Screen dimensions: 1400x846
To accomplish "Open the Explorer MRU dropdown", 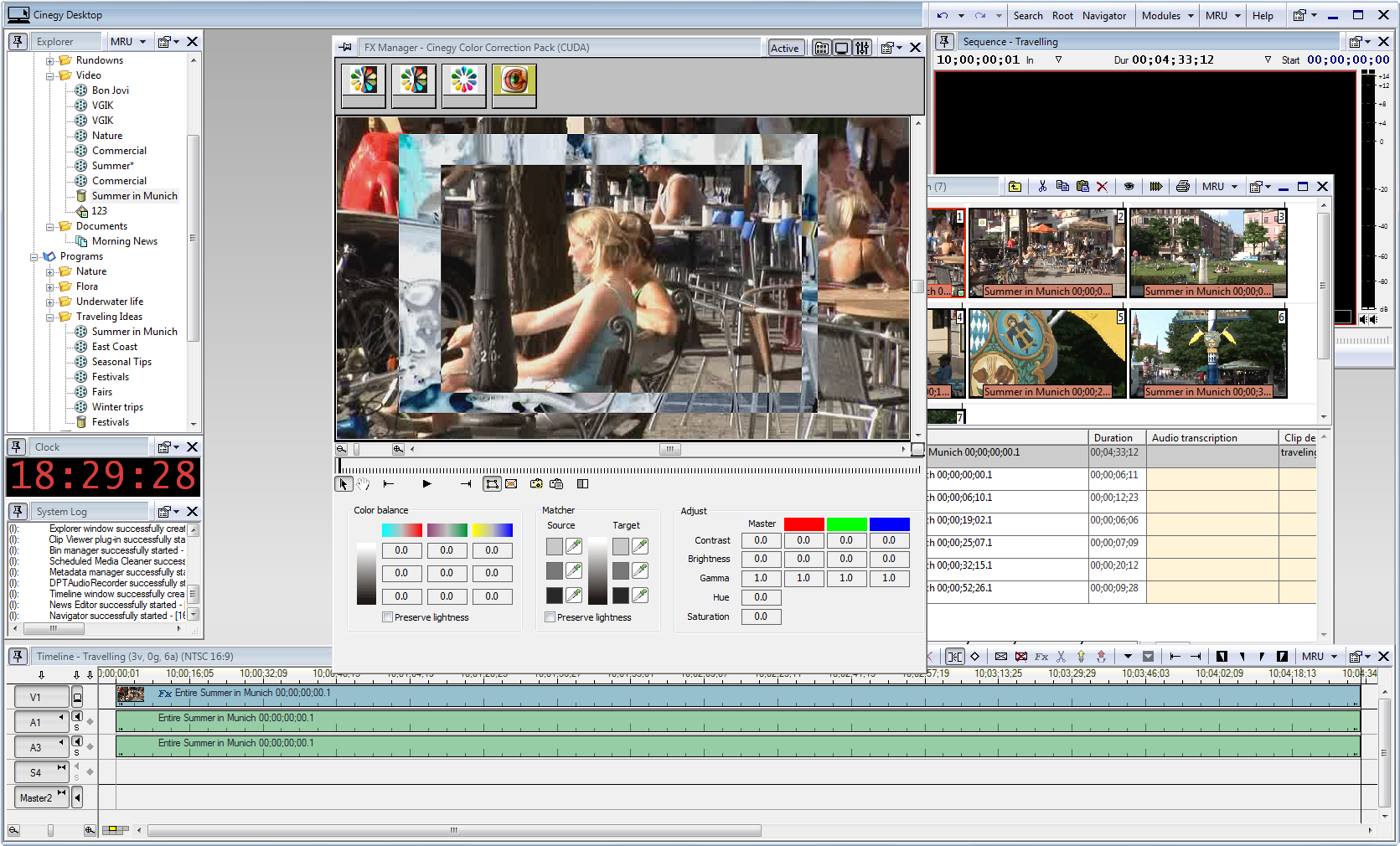I will (x=128, y=41).
